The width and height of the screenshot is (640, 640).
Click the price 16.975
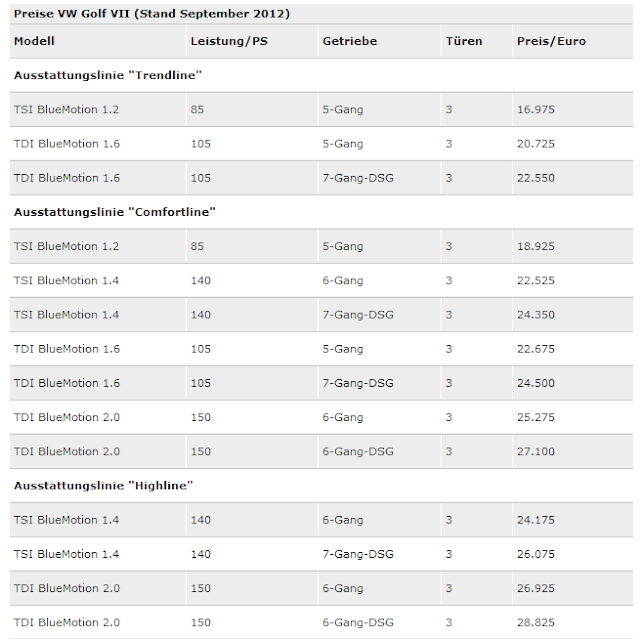point(536,109)
